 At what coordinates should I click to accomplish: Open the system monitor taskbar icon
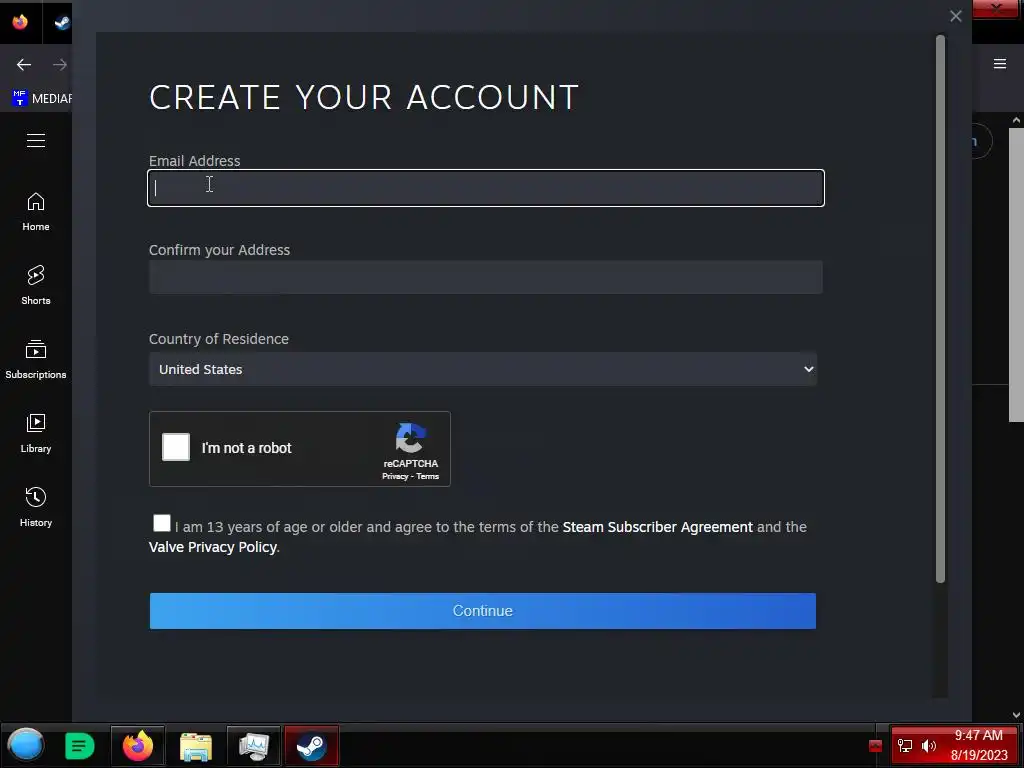point(254,746)
